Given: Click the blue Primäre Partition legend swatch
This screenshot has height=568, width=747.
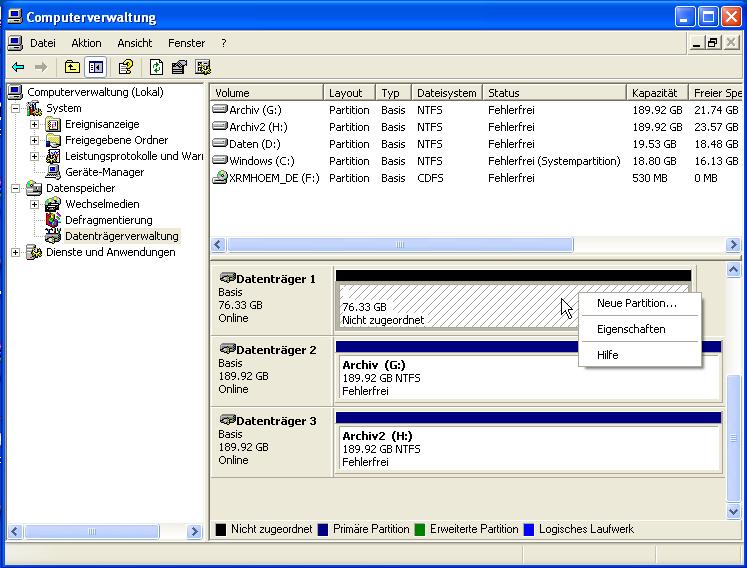Looking at the screenshot, I should click(323, 529).
